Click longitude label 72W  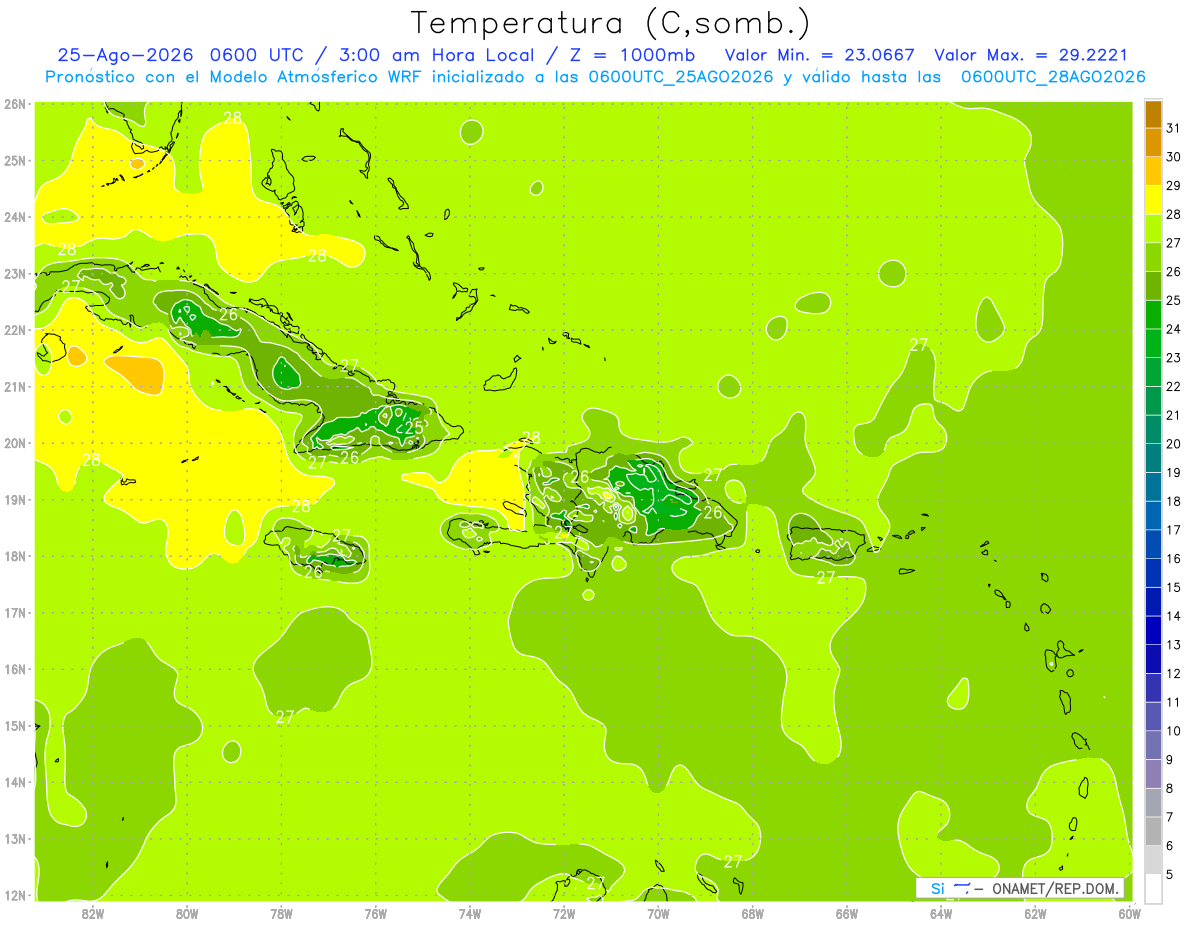pyautogui.click(x=564, y=913)
